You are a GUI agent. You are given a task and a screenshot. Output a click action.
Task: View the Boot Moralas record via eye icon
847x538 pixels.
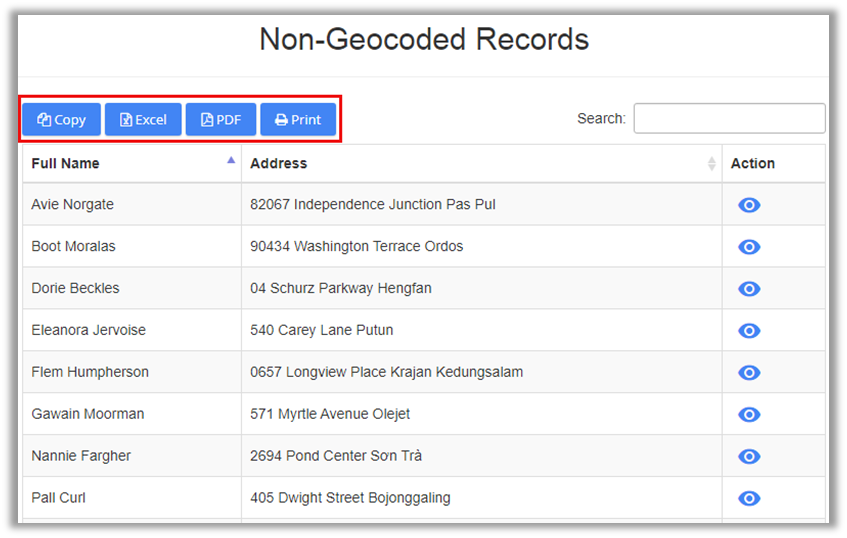pos(749,247)
